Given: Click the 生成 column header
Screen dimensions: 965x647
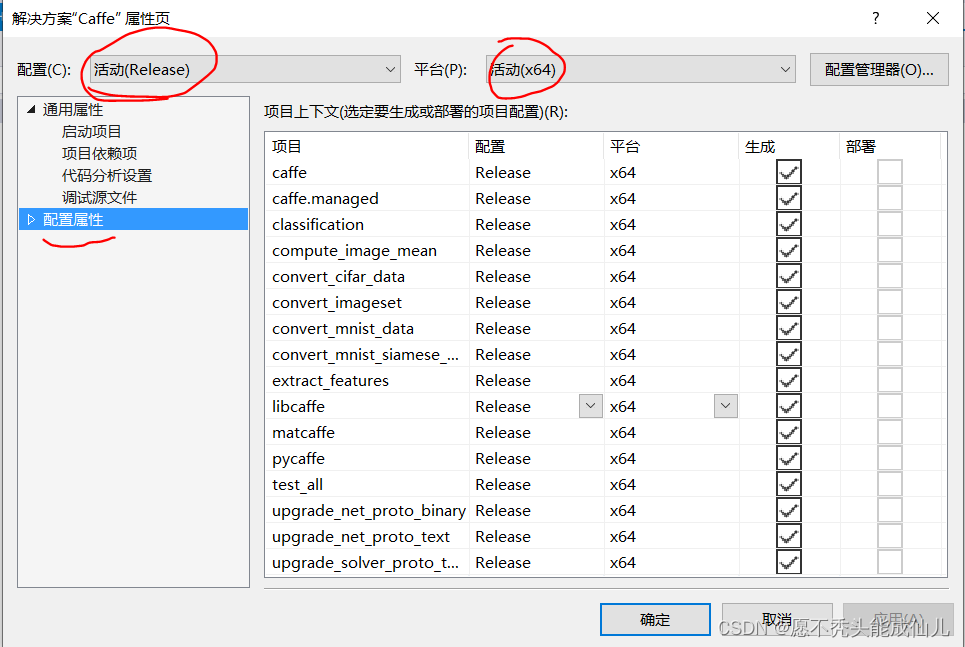Looking at the screenshot, I should [789, 147].
